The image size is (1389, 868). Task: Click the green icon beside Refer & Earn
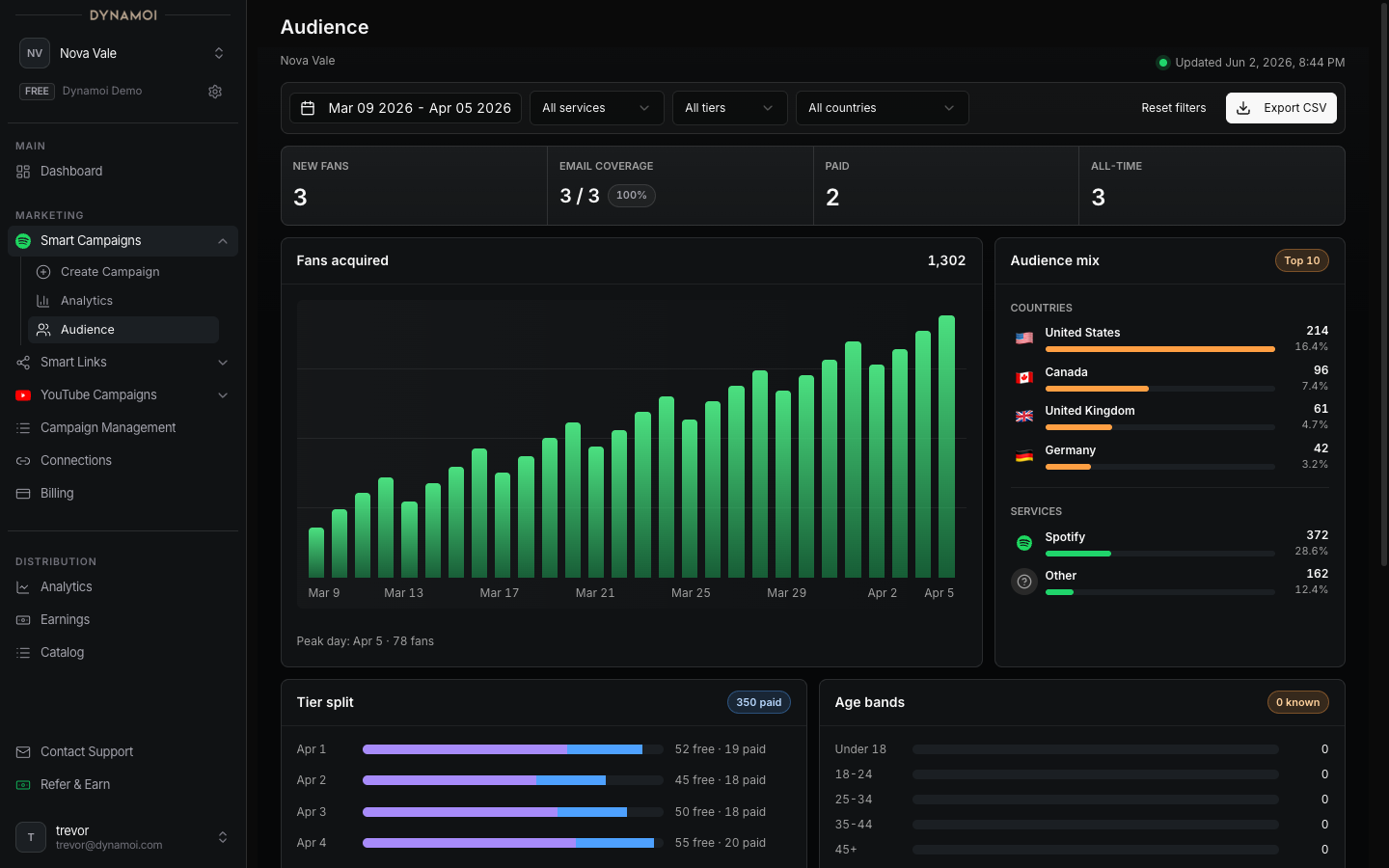click(23, 785)
